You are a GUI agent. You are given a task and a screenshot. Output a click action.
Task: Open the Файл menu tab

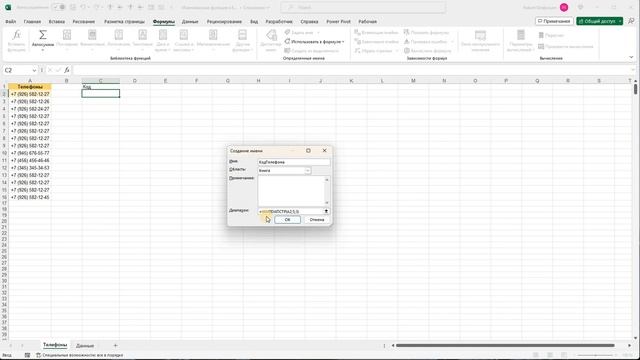(x=11, y=22)
